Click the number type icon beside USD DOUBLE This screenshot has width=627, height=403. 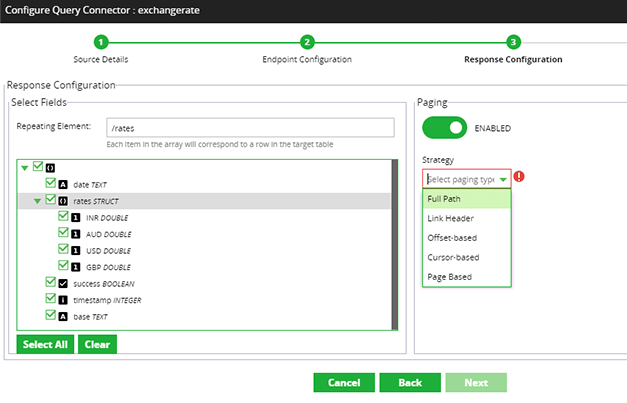pyautogui.click(x=76, y=251)
